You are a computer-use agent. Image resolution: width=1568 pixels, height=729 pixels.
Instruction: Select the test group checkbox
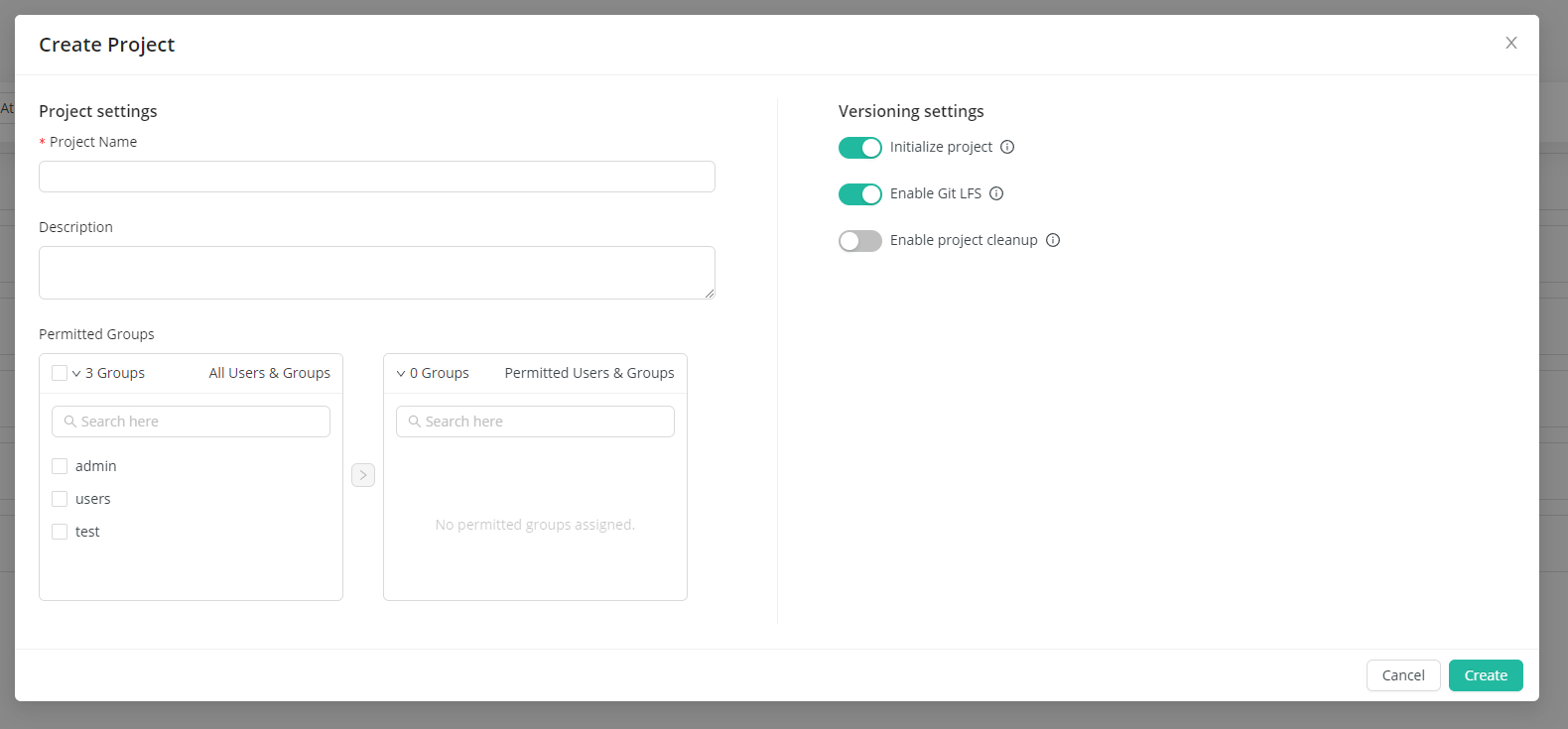click(x=60, y=532)
